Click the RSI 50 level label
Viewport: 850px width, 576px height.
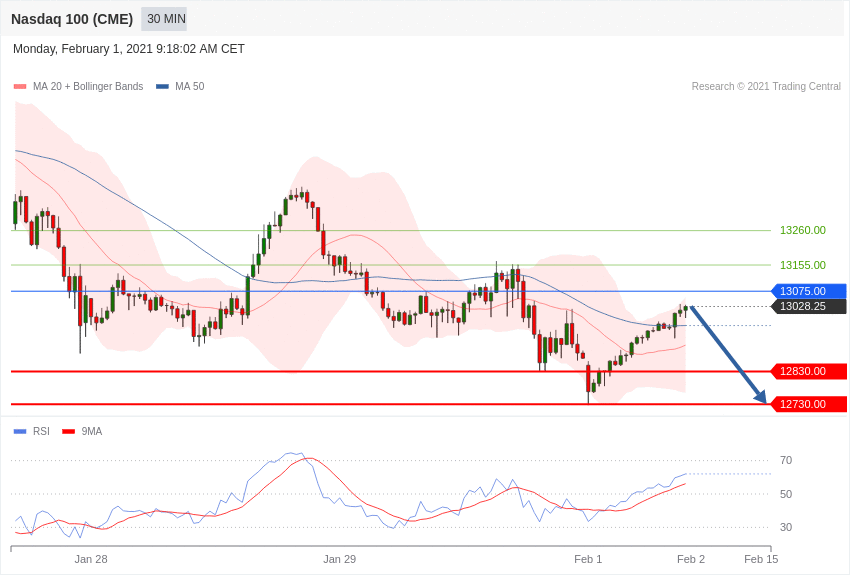786,494
